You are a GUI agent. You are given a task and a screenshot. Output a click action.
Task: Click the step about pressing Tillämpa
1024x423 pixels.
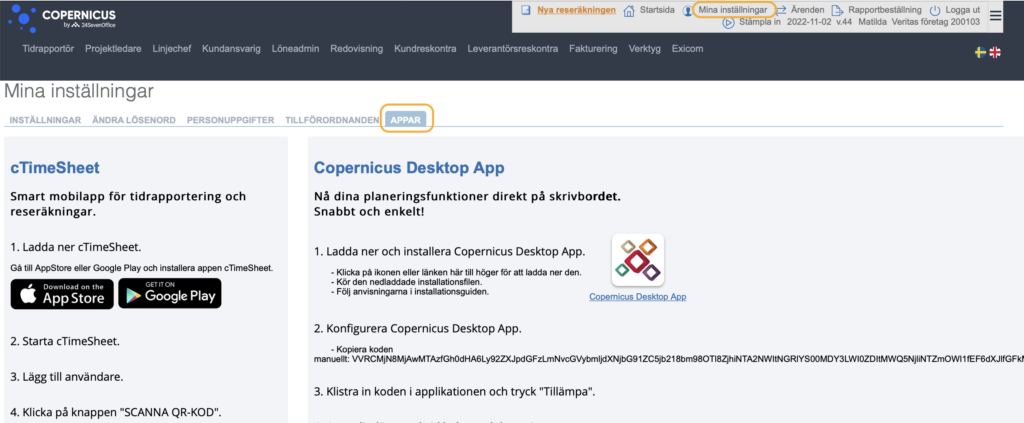(x=455, y=392)
